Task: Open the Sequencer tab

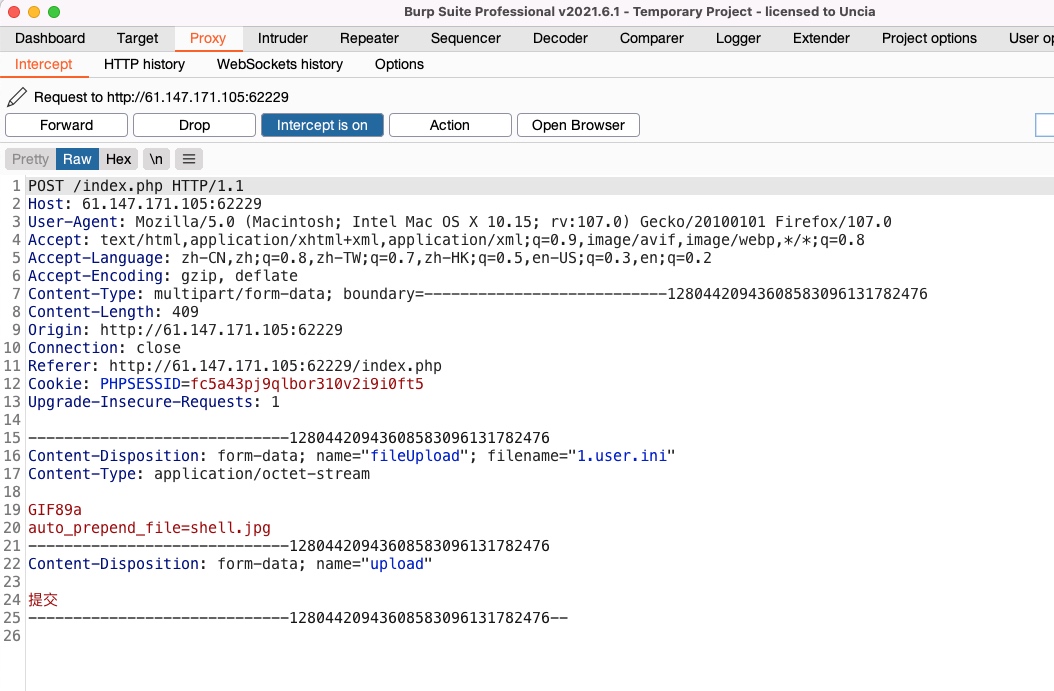Action: click(x=465, y=38)
